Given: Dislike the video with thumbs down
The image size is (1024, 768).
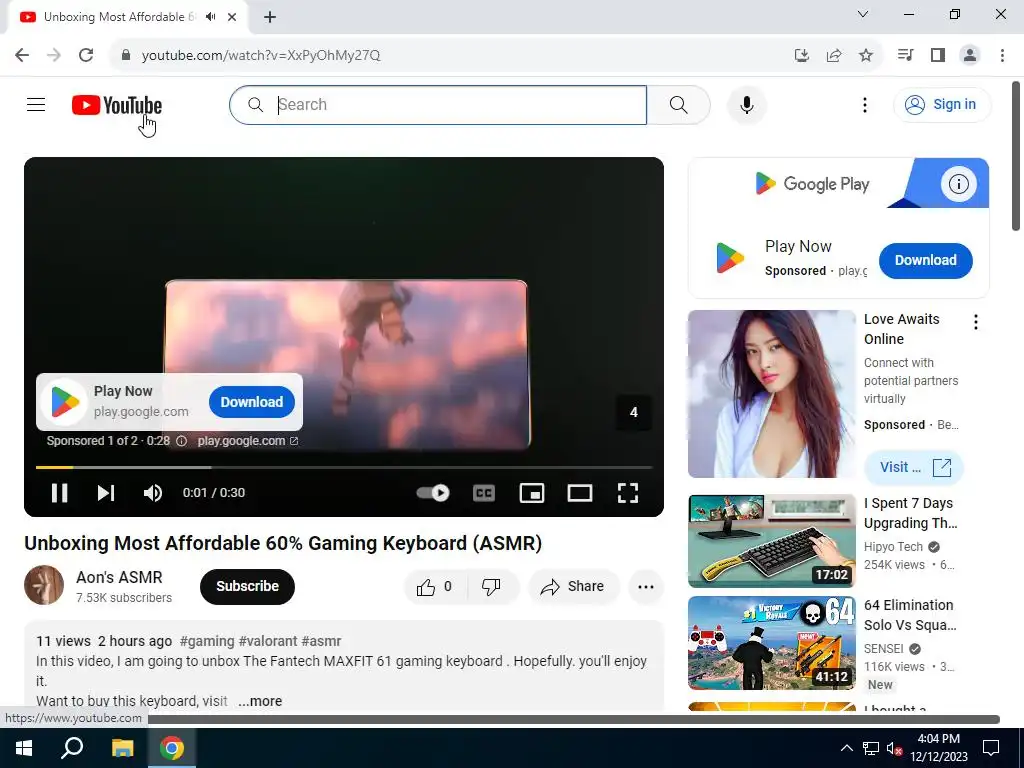Looking at the screenshot, I should tap(492, 587).
